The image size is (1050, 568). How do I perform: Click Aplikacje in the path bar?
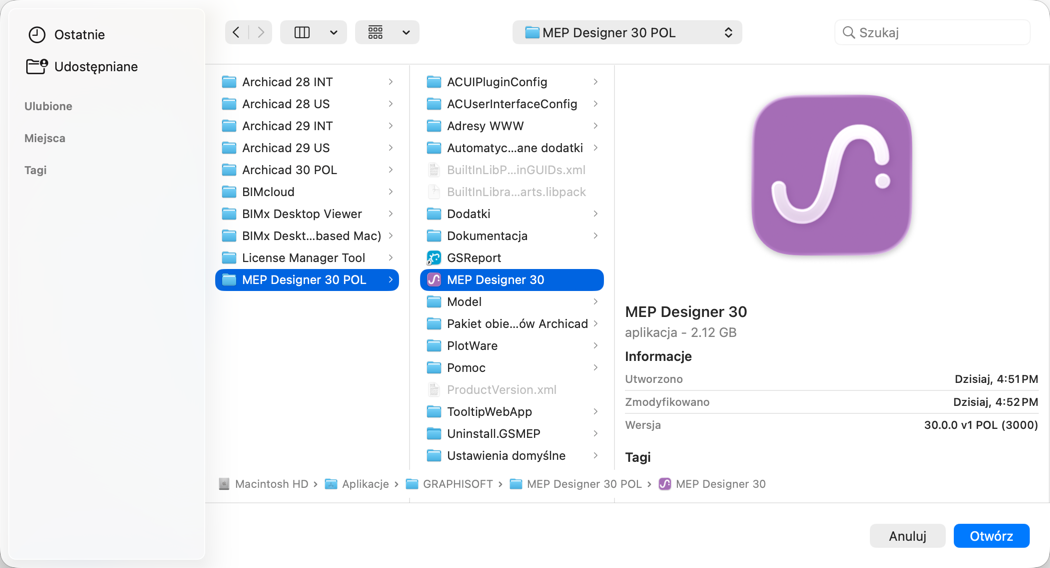click(x=365, y=484)
